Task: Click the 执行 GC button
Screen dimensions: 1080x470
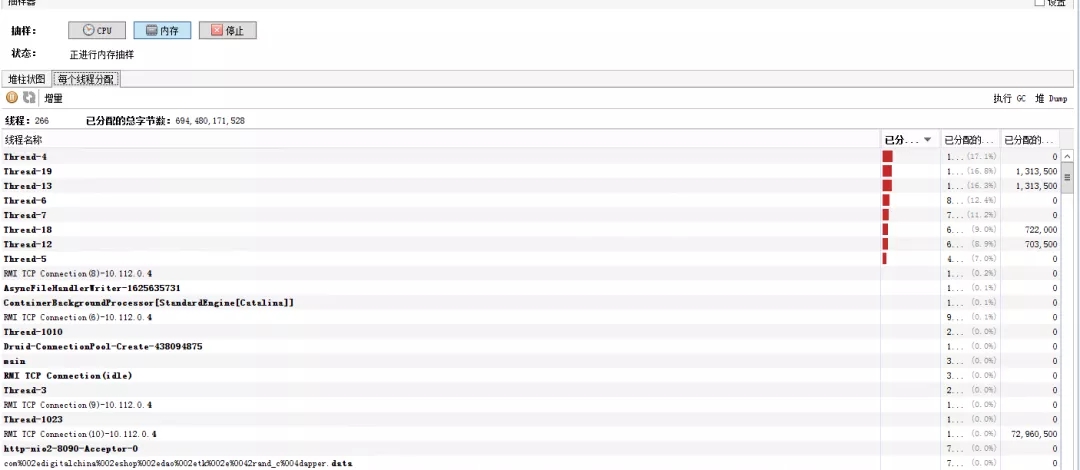Action: click(1009, 99)
